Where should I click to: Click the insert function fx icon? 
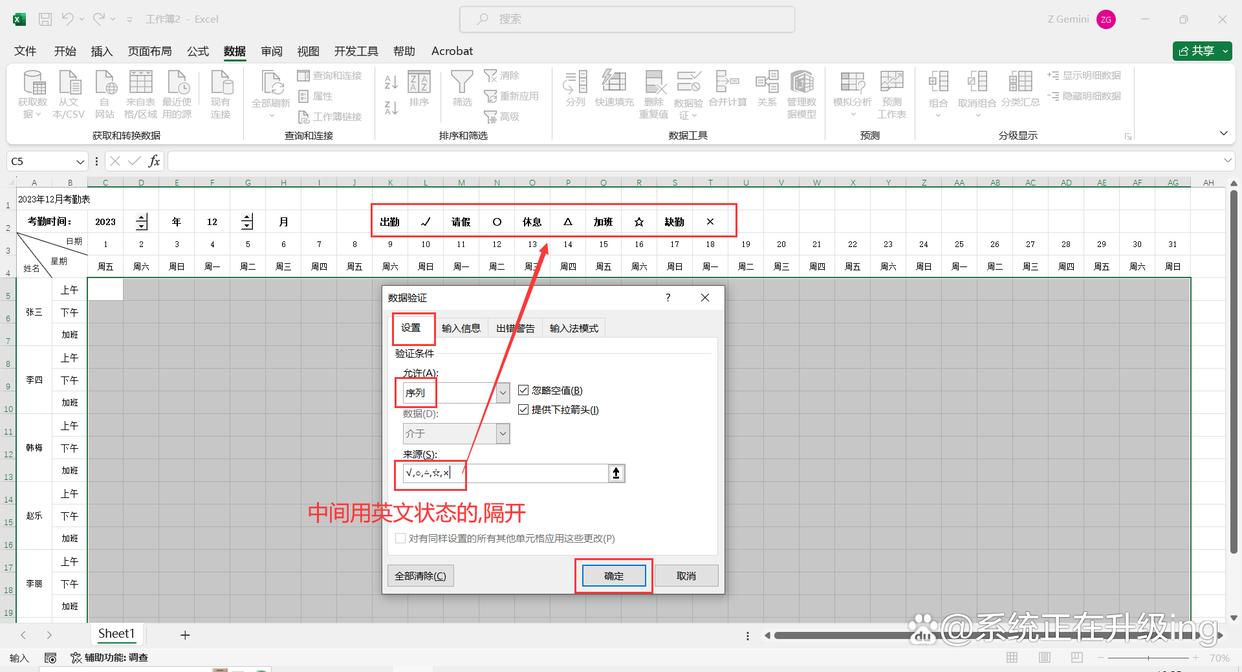click(x=154, y=161)
